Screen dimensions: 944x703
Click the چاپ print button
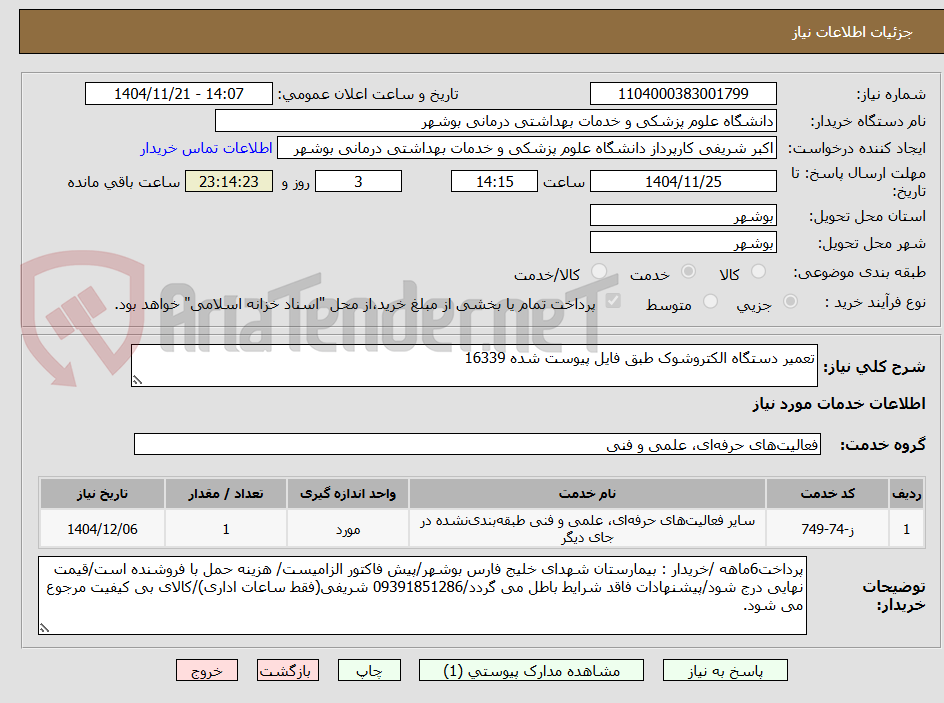point(369,670)
